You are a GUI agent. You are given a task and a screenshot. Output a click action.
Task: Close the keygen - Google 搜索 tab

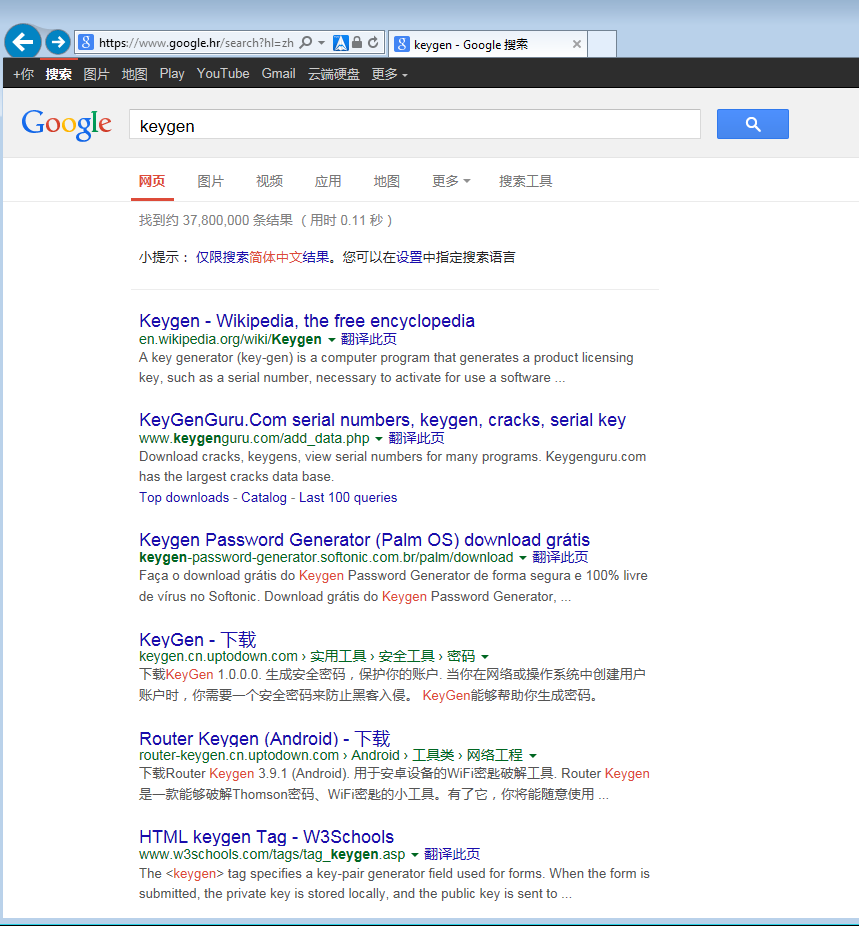point(577,44)
